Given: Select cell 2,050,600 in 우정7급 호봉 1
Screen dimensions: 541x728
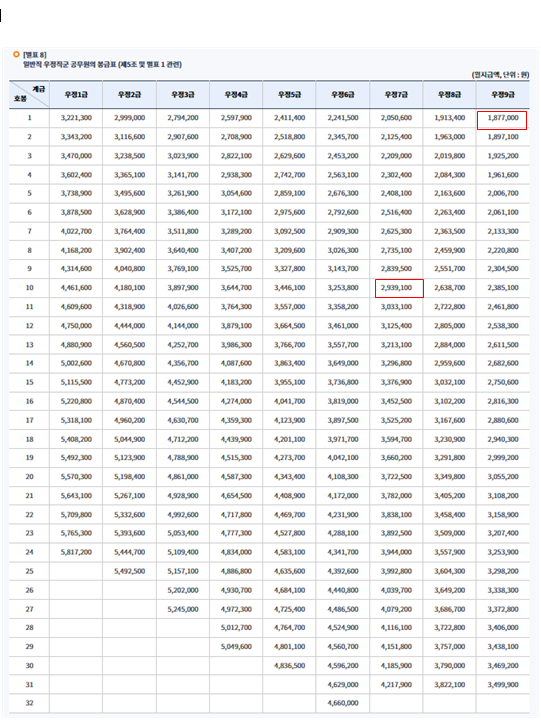Looking at the screenshot, I should (397, 118).
